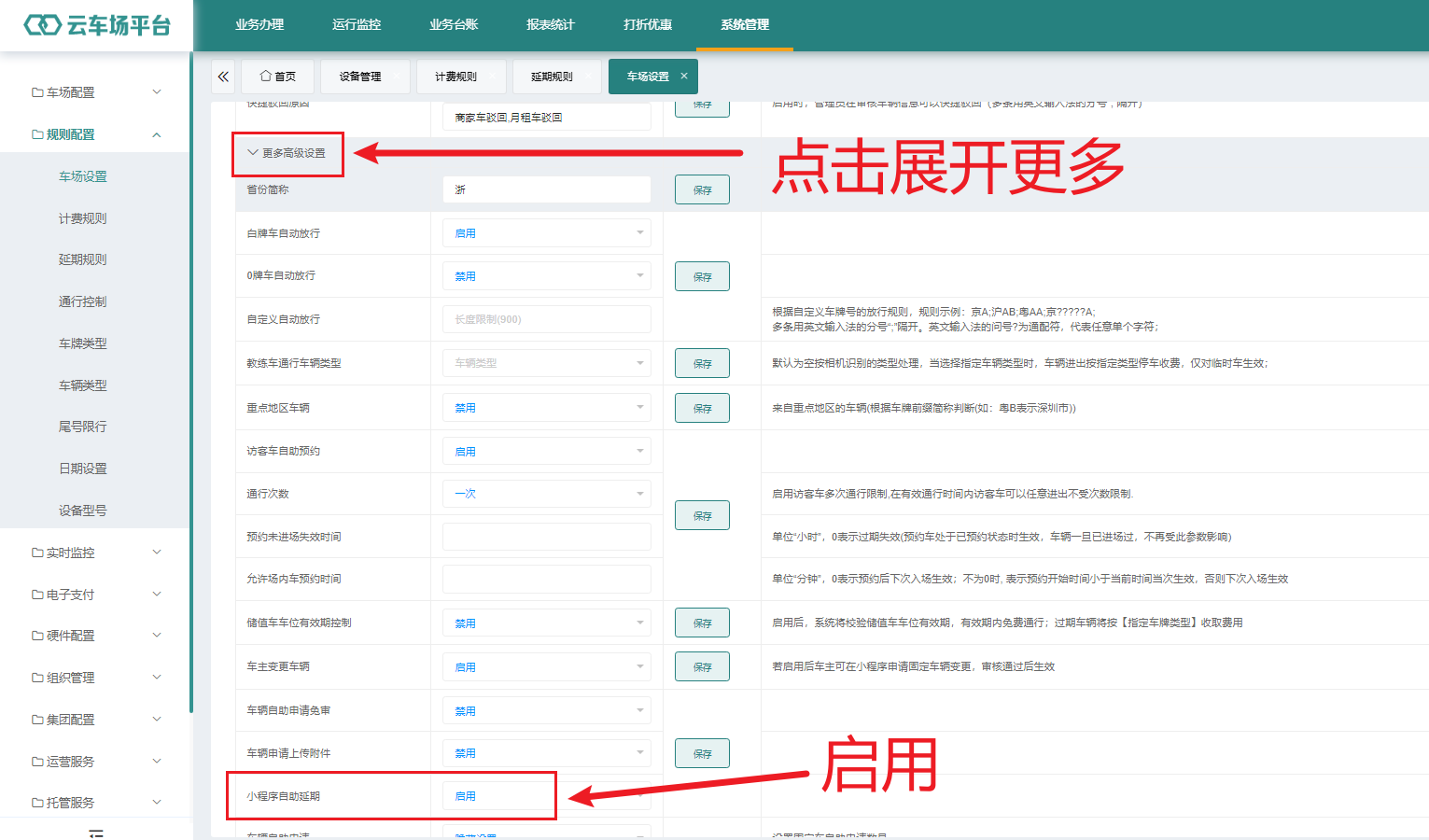Screen dimensions: 1429x840
Task: Click 保存 for 教练车通行车辆类型
Action: click(702, 363)
